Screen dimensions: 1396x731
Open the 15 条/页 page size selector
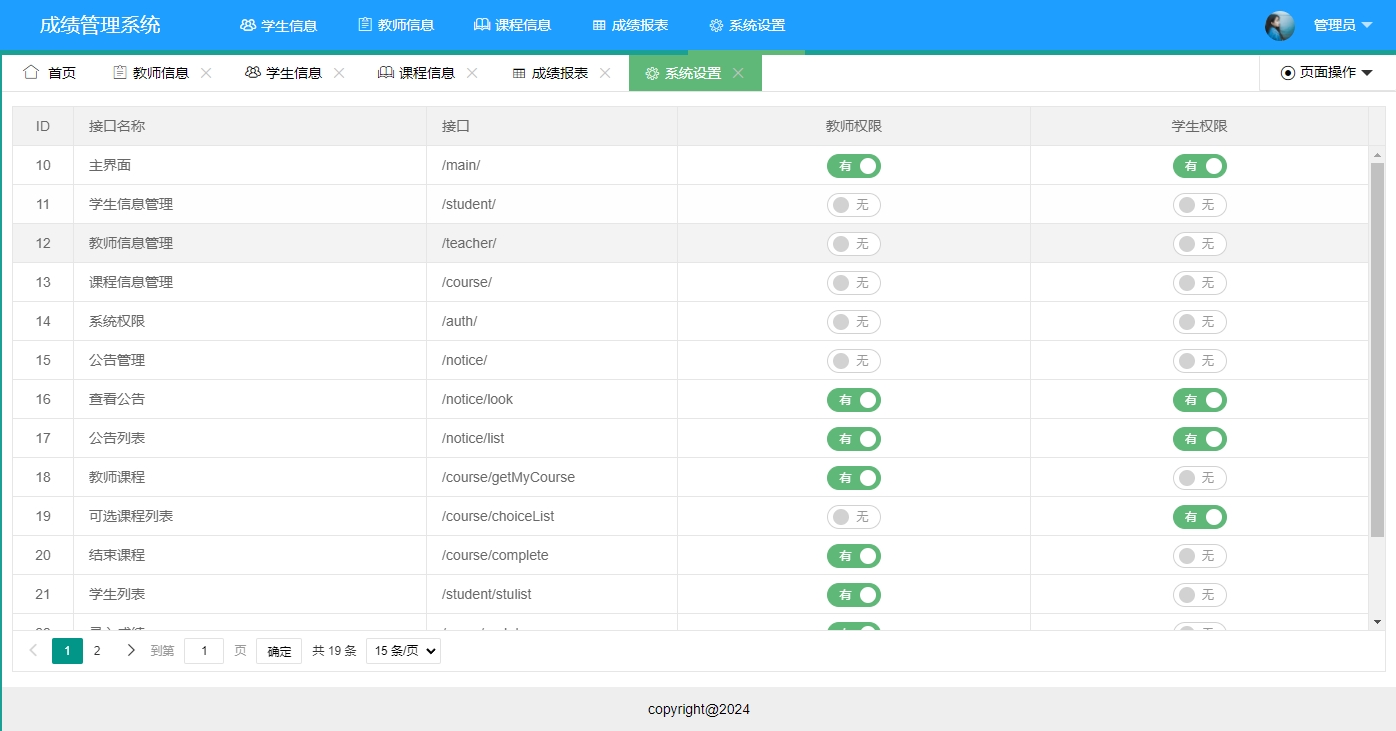point(403,651)
